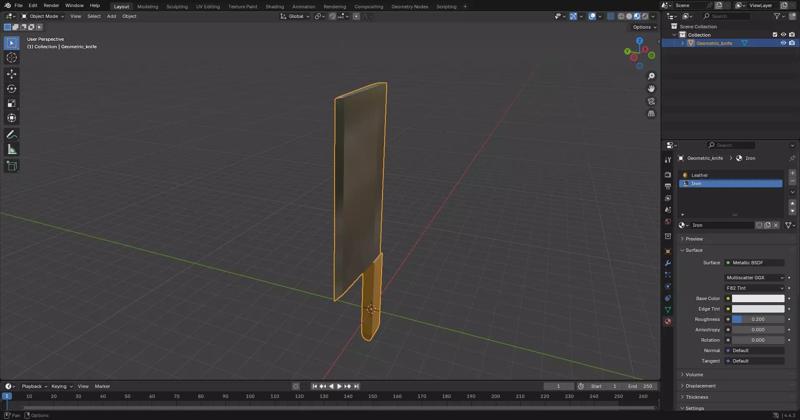Select the Move tool in the toolbar
Screen dimensions: 800x420
pyautogui.click(x=12, y=74)
